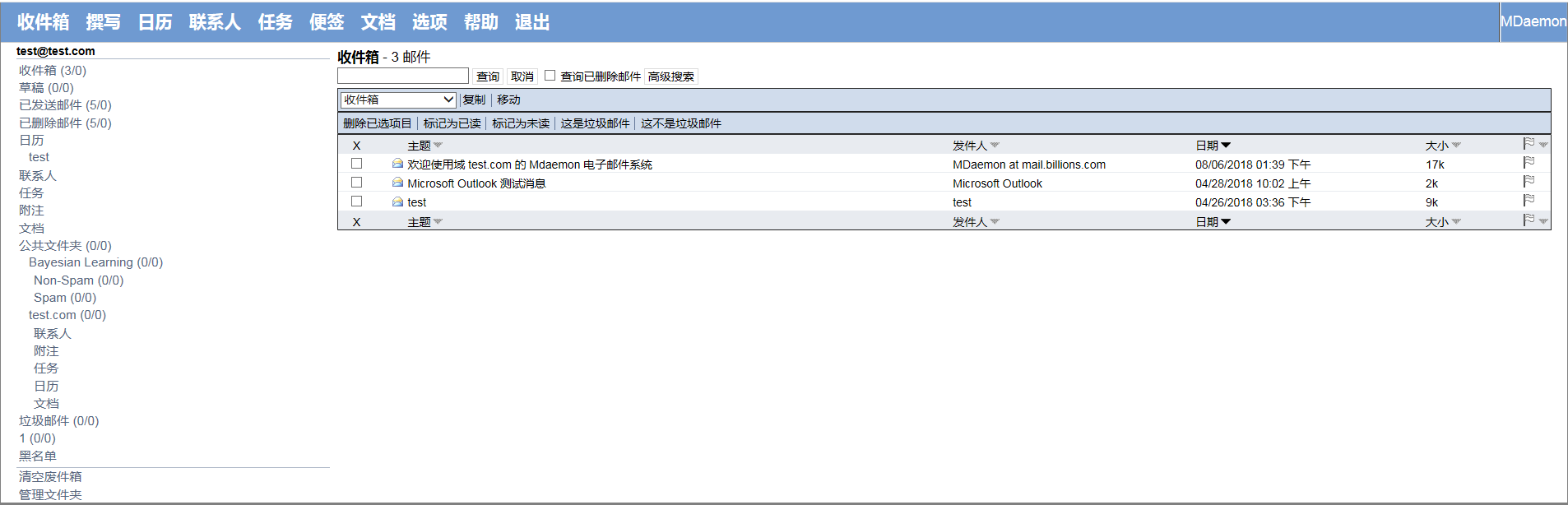The height and width of the screenshot is (505, 1568).
Task: Flag the MDaemon welcome email
Action: pos(1529,163)
